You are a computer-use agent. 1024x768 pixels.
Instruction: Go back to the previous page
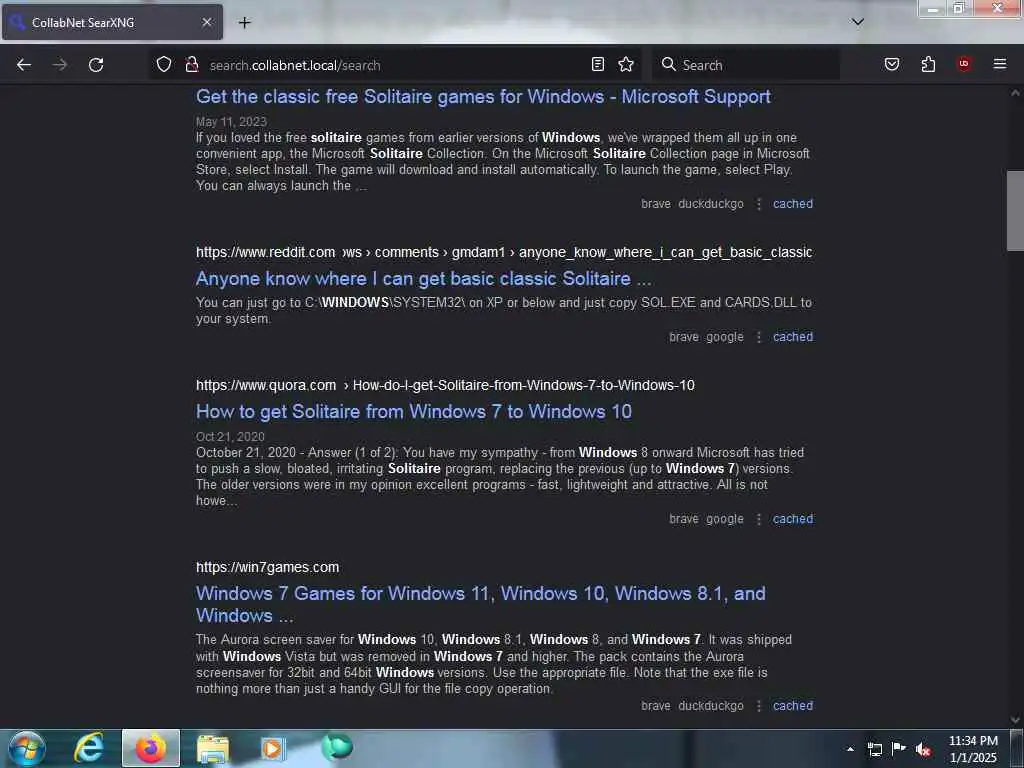tap(24, 65)
